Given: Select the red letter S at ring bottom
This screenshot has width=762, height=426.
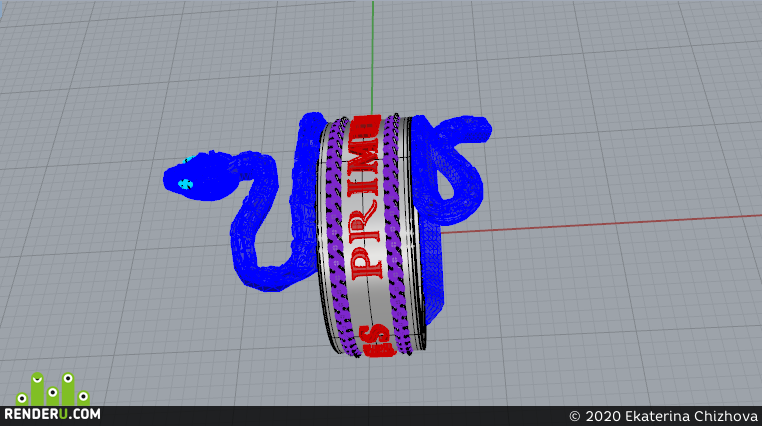Looking at the screenshot, I should tap(378, 340).
